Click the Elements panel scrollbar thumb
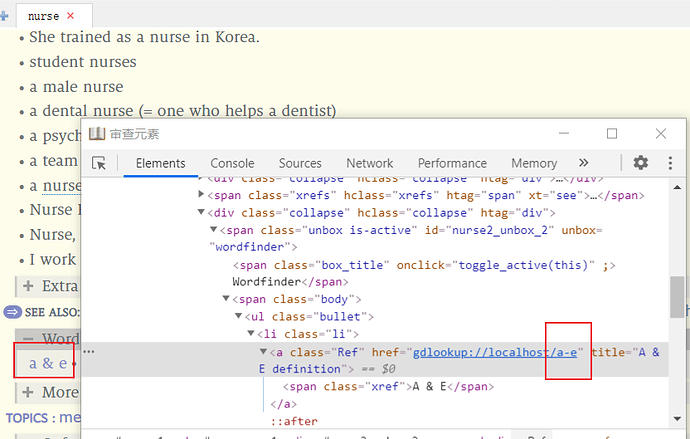The height and width of the screenshot is (439, 690). pyautogui.click(x=677, y=296)
